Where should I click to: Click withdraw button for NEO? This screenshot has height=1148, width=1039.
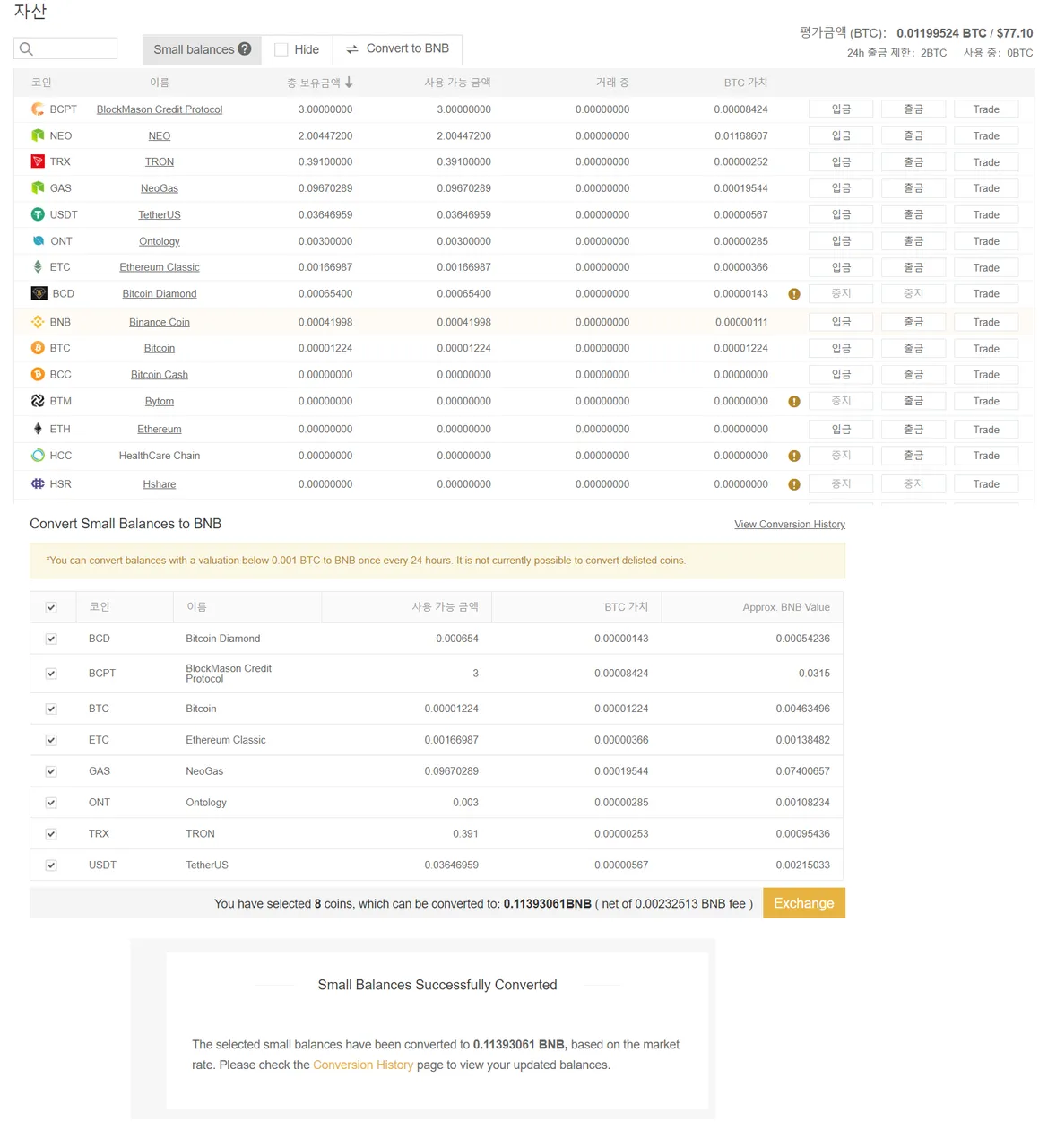913,135
